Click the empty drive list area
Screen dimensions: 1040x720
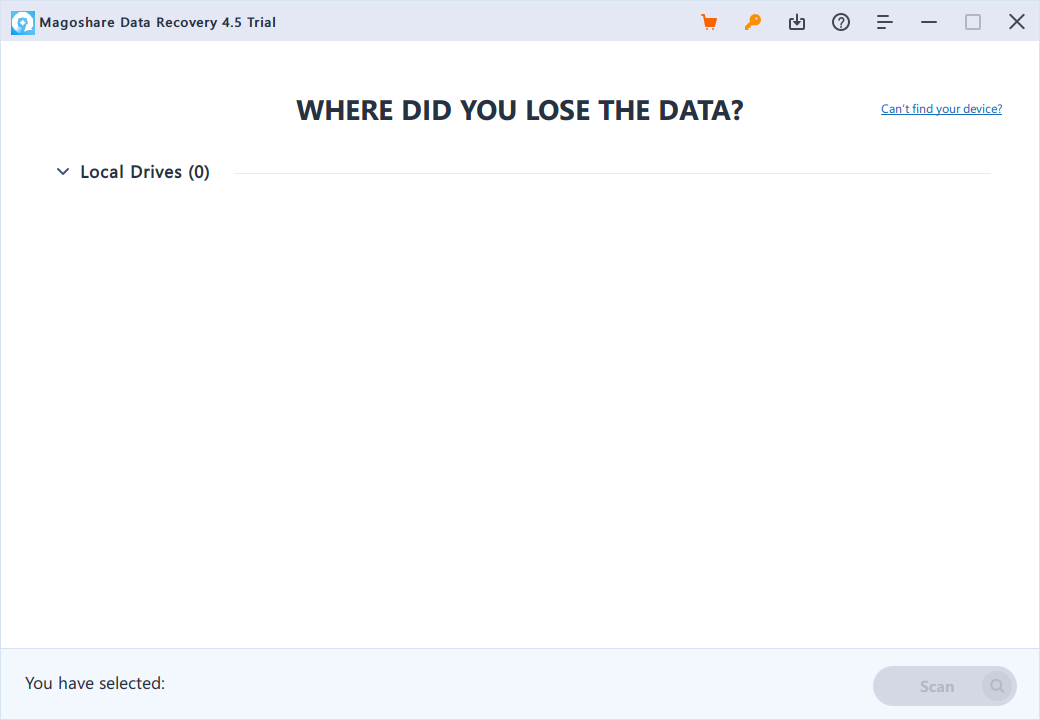pos(520,411)
